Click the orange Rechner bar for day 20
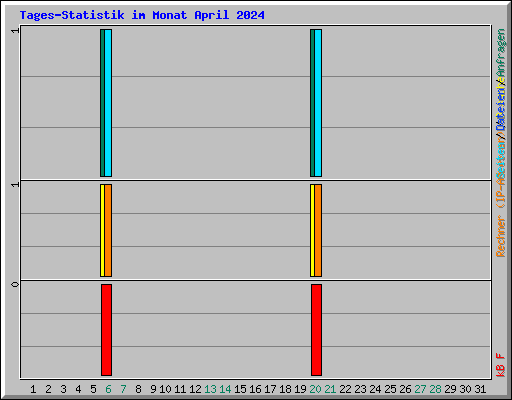Image resolution: width=512 pixels, height=400 pixels. 318,230
